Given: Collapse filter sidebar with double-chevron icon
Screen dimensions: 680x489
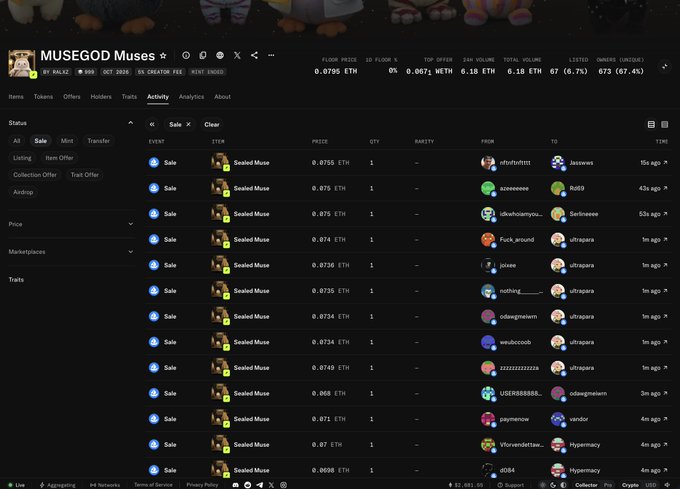Looking at the screenshot, I should 152,124.
